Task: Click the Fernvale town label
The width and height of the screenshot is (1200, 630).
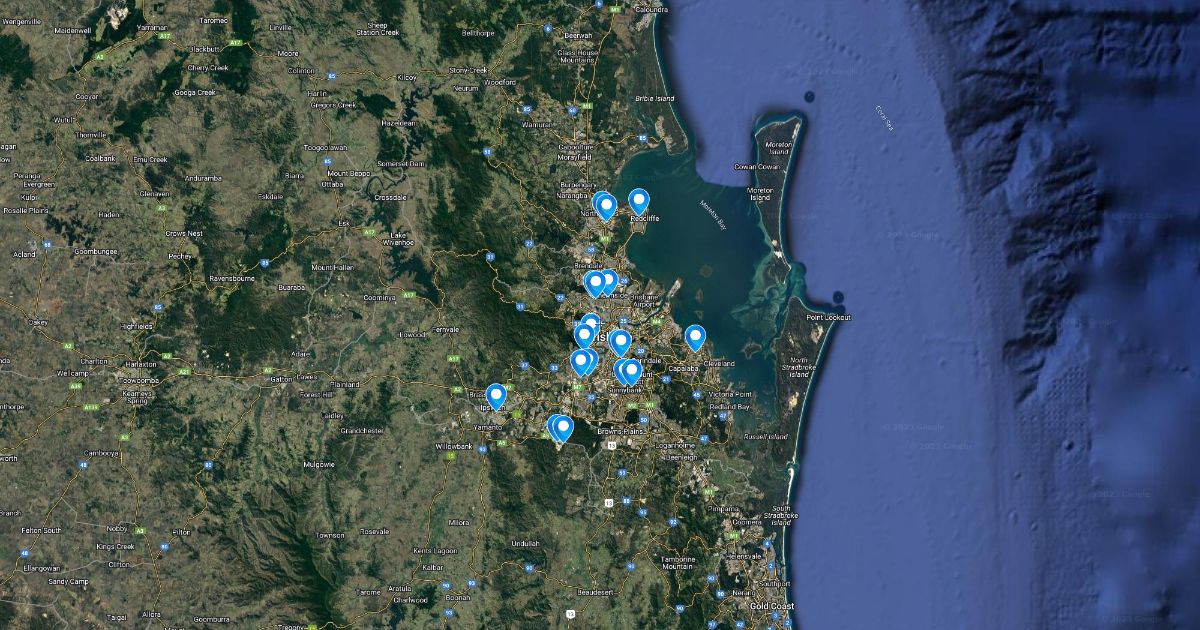Action: 445,329
